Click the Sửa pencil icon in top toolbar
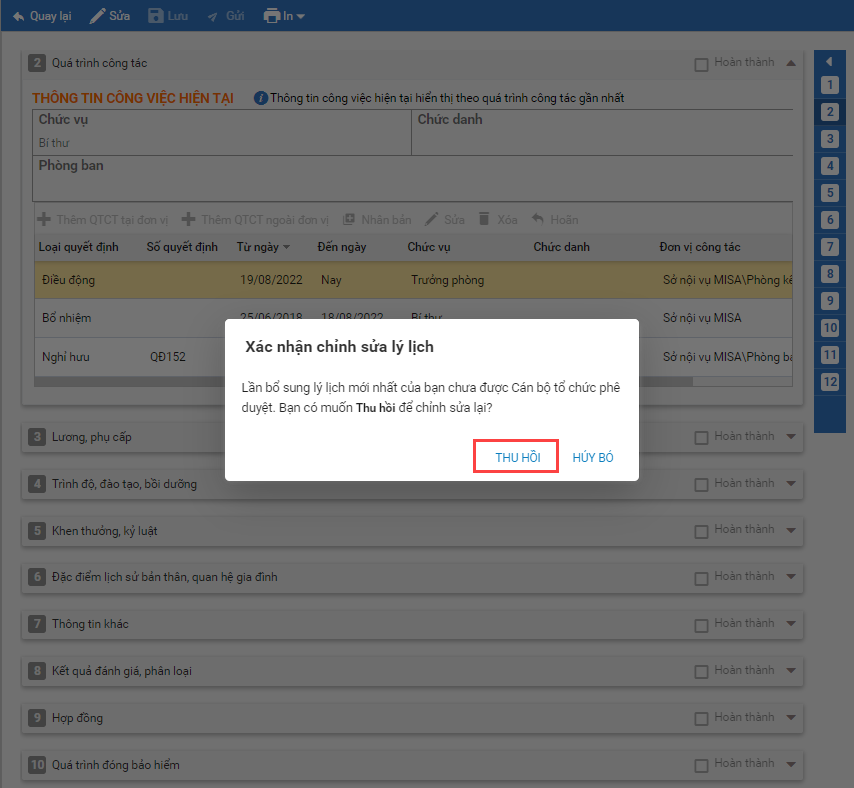This screenshot has height=788, width=854. (x=97, y=16)
